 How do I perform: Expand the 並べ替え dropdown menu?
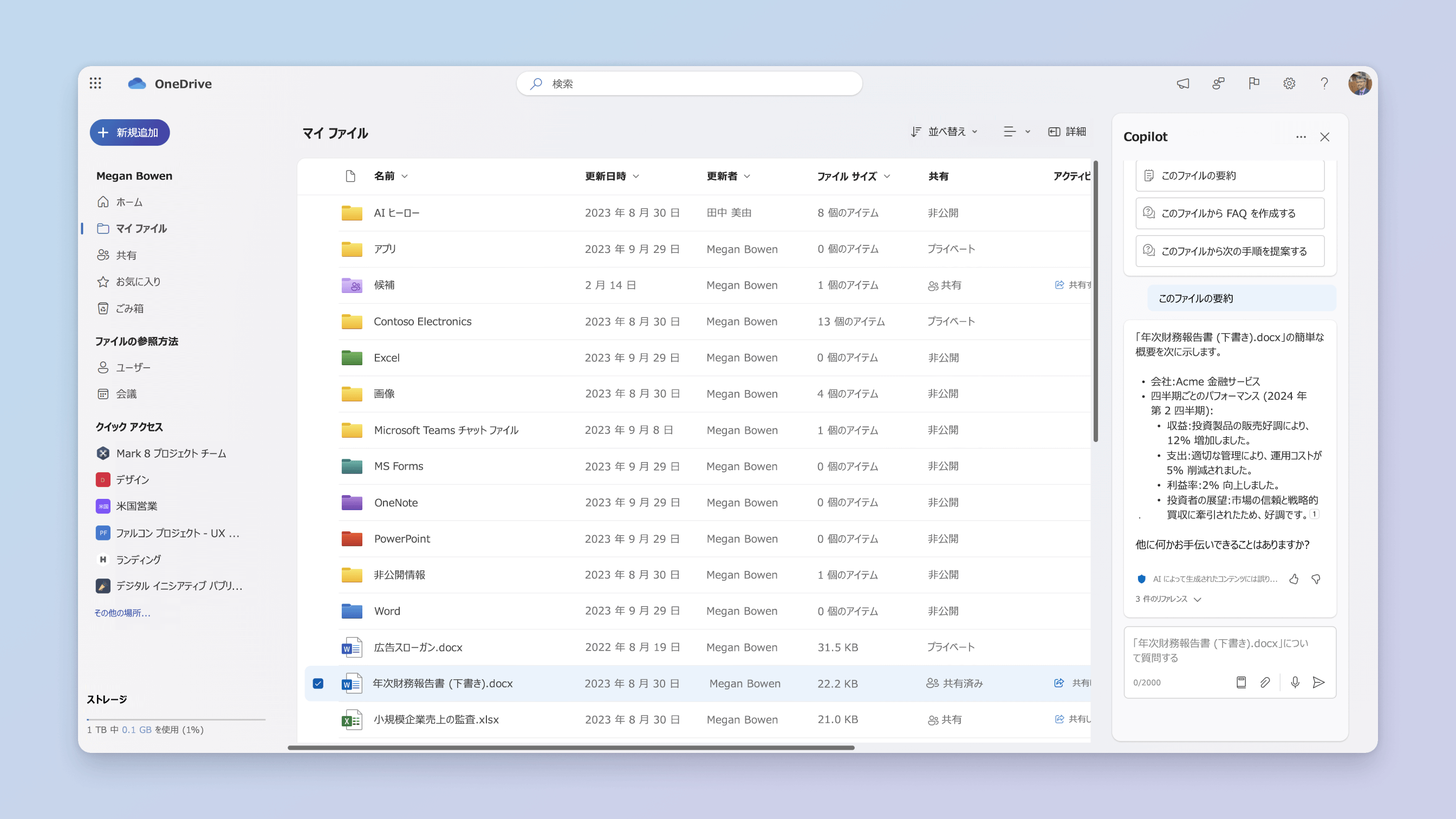[944, 132]
